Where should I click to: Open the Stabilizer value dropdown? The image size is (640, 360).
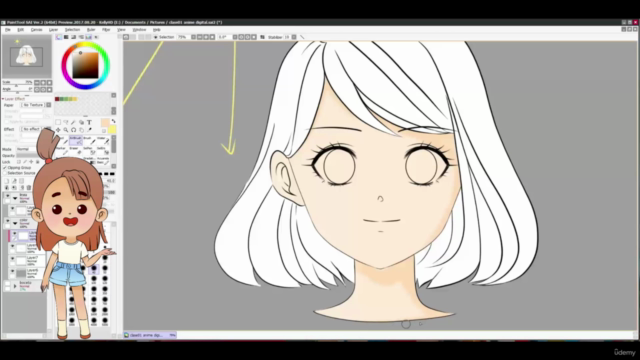tap(294, 37)
